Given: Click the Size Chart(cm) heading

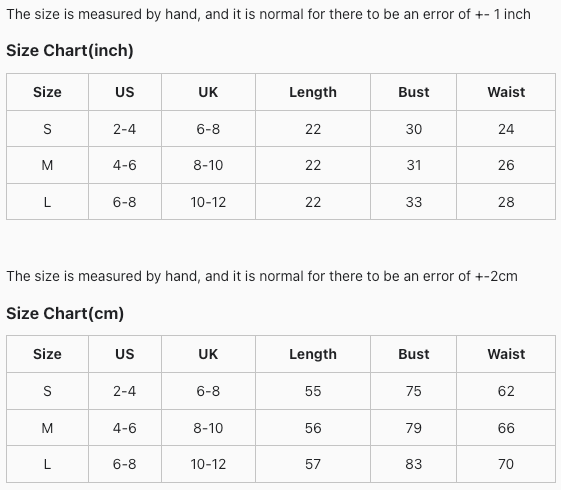Looking at the screenshot, I should pos(65,313).
